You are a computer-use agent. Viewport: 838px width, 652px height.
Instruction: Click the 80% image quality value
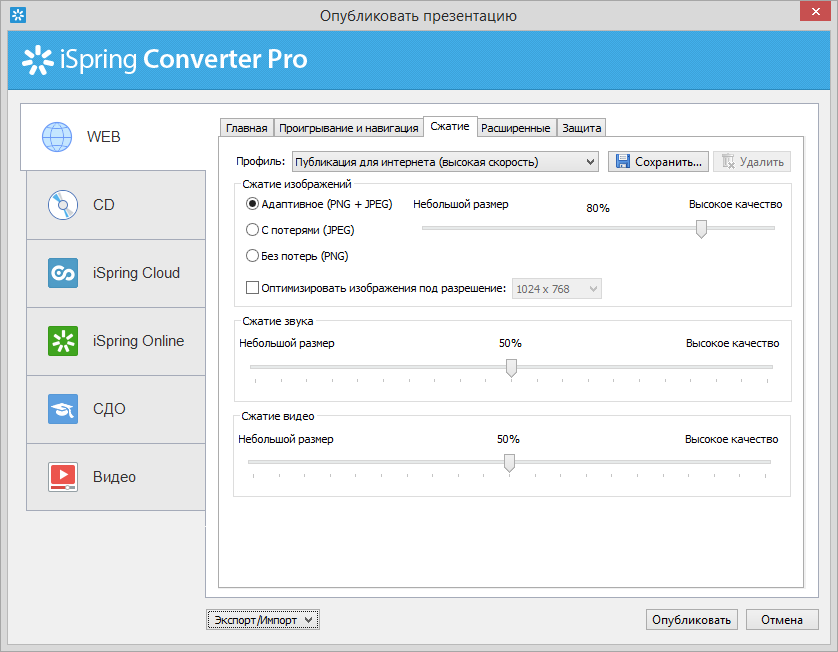click(x=598, y=208)
